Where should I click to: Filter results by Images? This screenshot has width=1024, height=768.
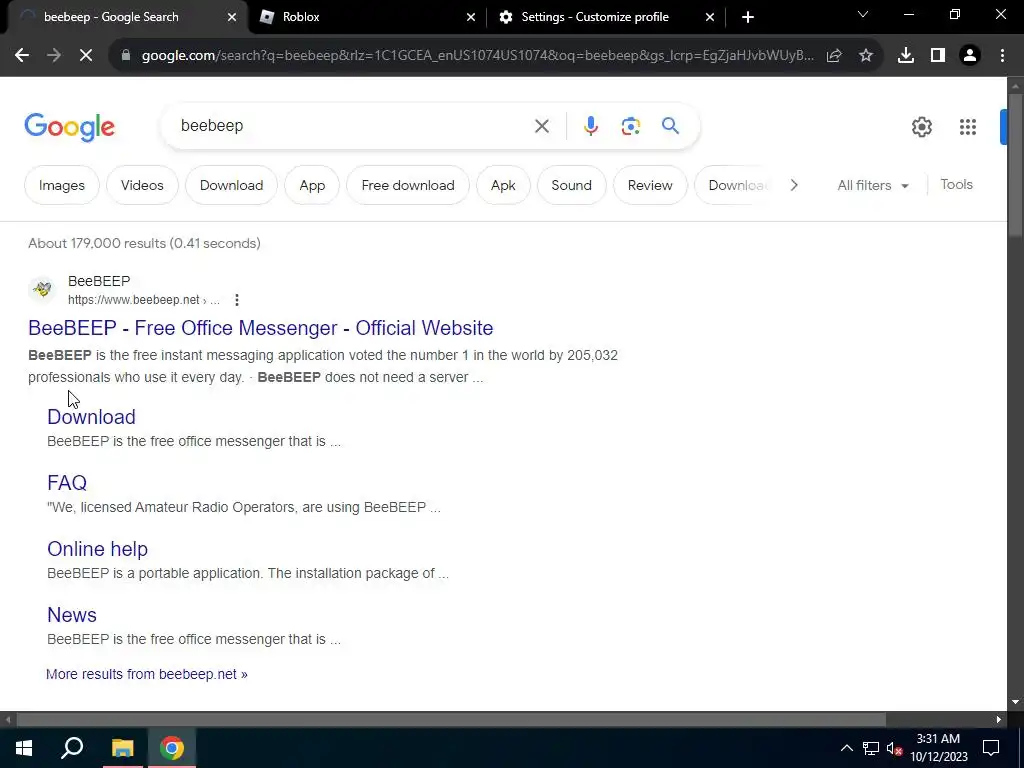tap(62, 185)
